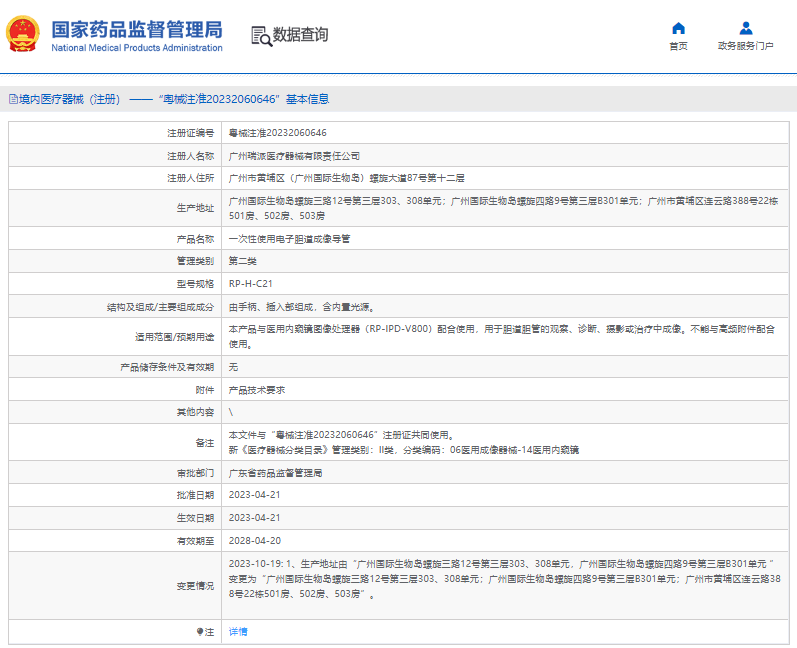
Task: Click 首页 label text
Action: click(x=678, y=46)
